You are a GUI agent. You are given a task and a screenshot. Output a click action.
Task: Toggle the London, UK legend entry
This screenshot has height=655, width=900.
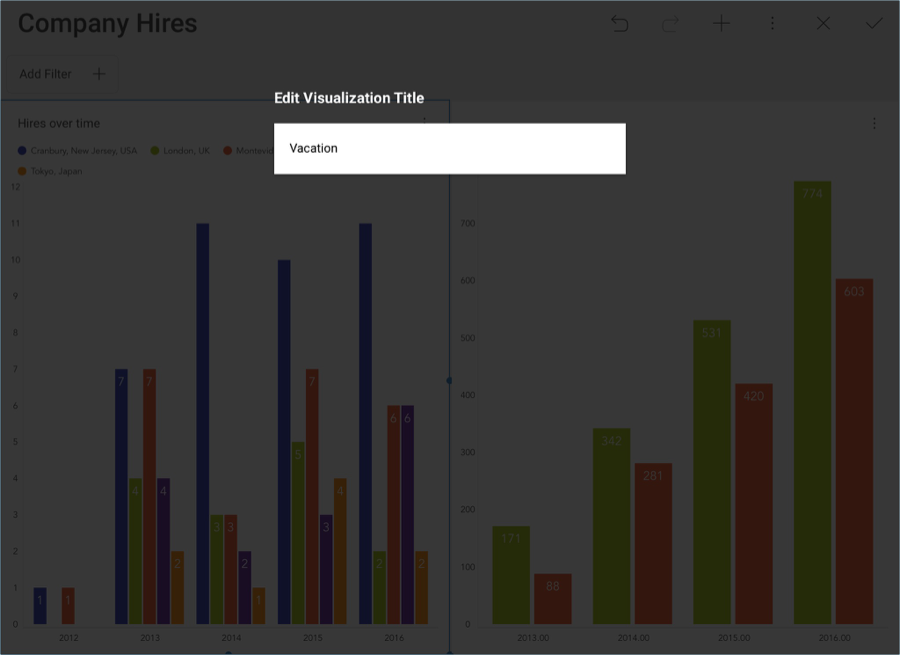coord(186,151)
